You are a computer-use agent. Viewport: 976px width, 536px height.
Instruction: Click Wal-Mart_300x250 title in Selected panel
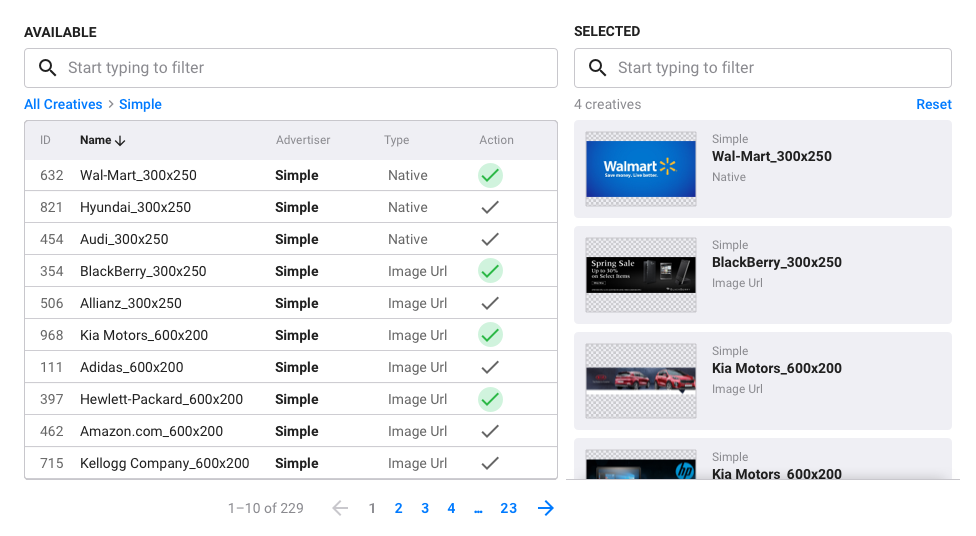click(x=771, y=156)
